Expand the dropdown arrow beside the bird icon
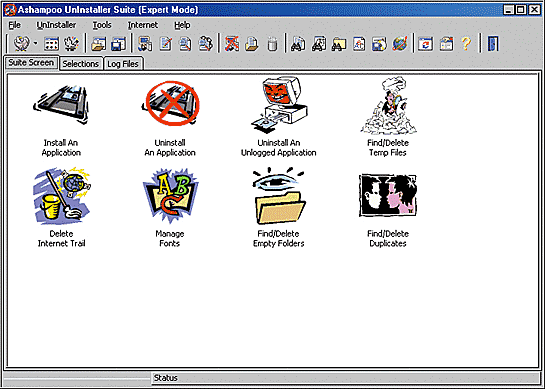 [x=35, y=43]
